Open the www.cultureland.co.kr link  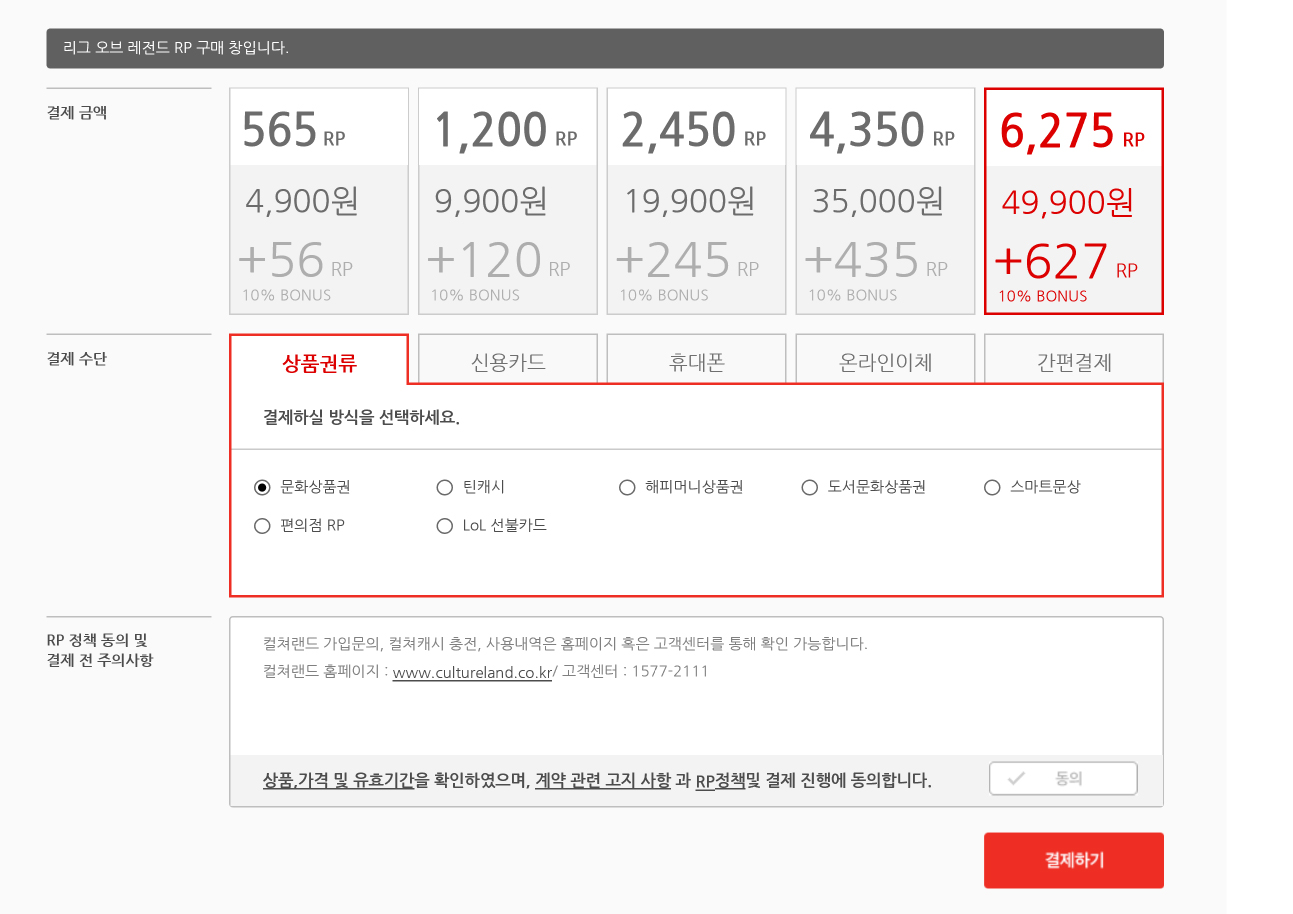coord(472,672)
